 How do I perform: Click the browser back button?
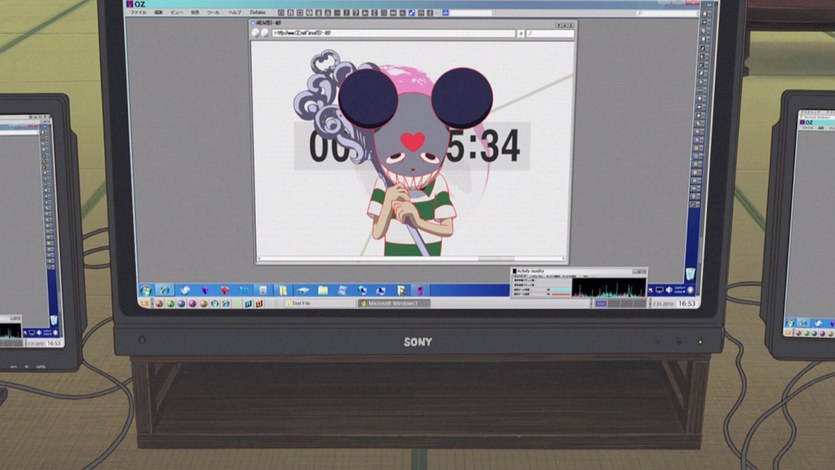257,33
